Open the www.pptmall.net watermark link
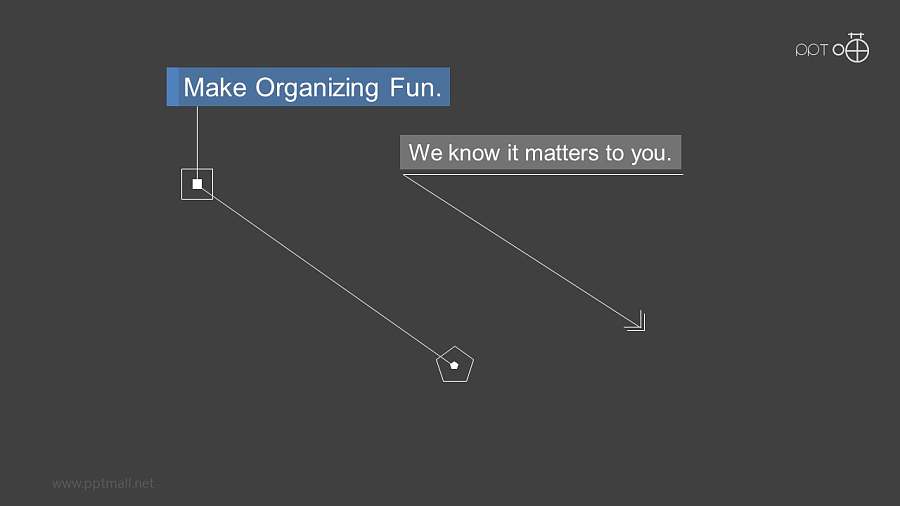Screen dimensions: 900x506 click(103, 483)
